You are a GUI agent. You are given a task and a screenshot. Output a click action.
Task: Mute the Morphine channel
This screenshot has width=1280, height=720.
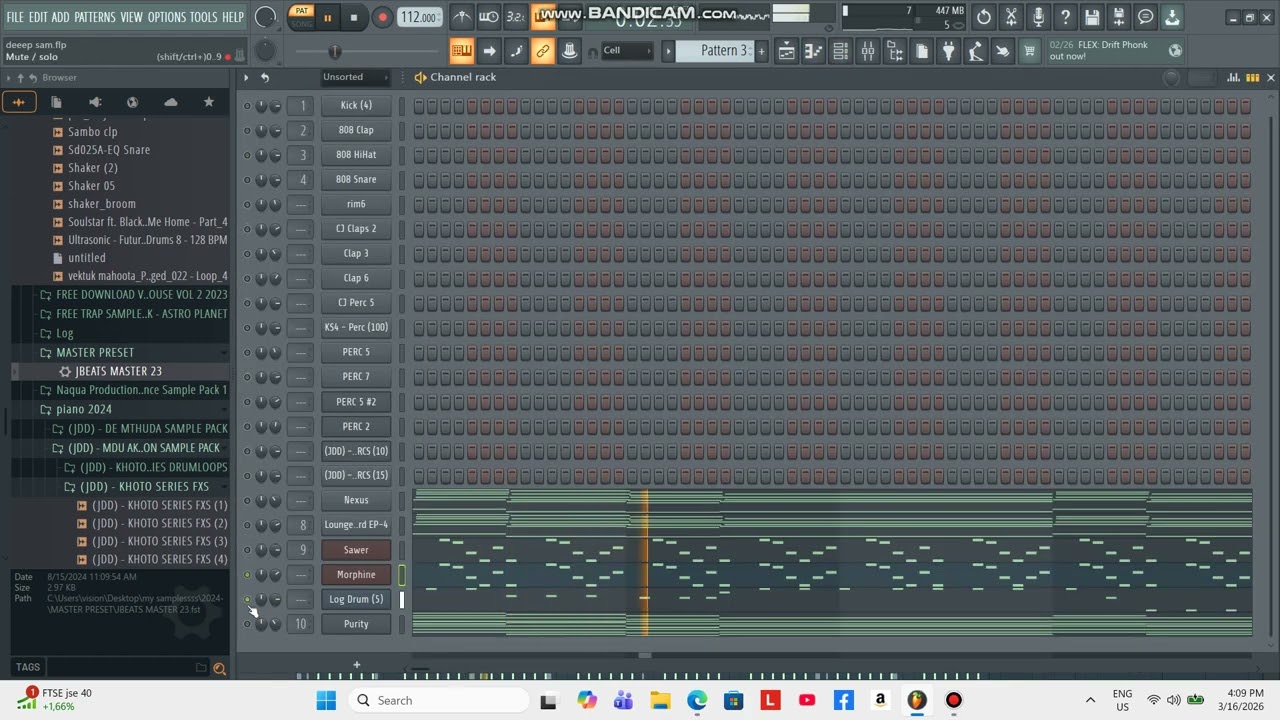pyautogui.click(x=247, y=574)
